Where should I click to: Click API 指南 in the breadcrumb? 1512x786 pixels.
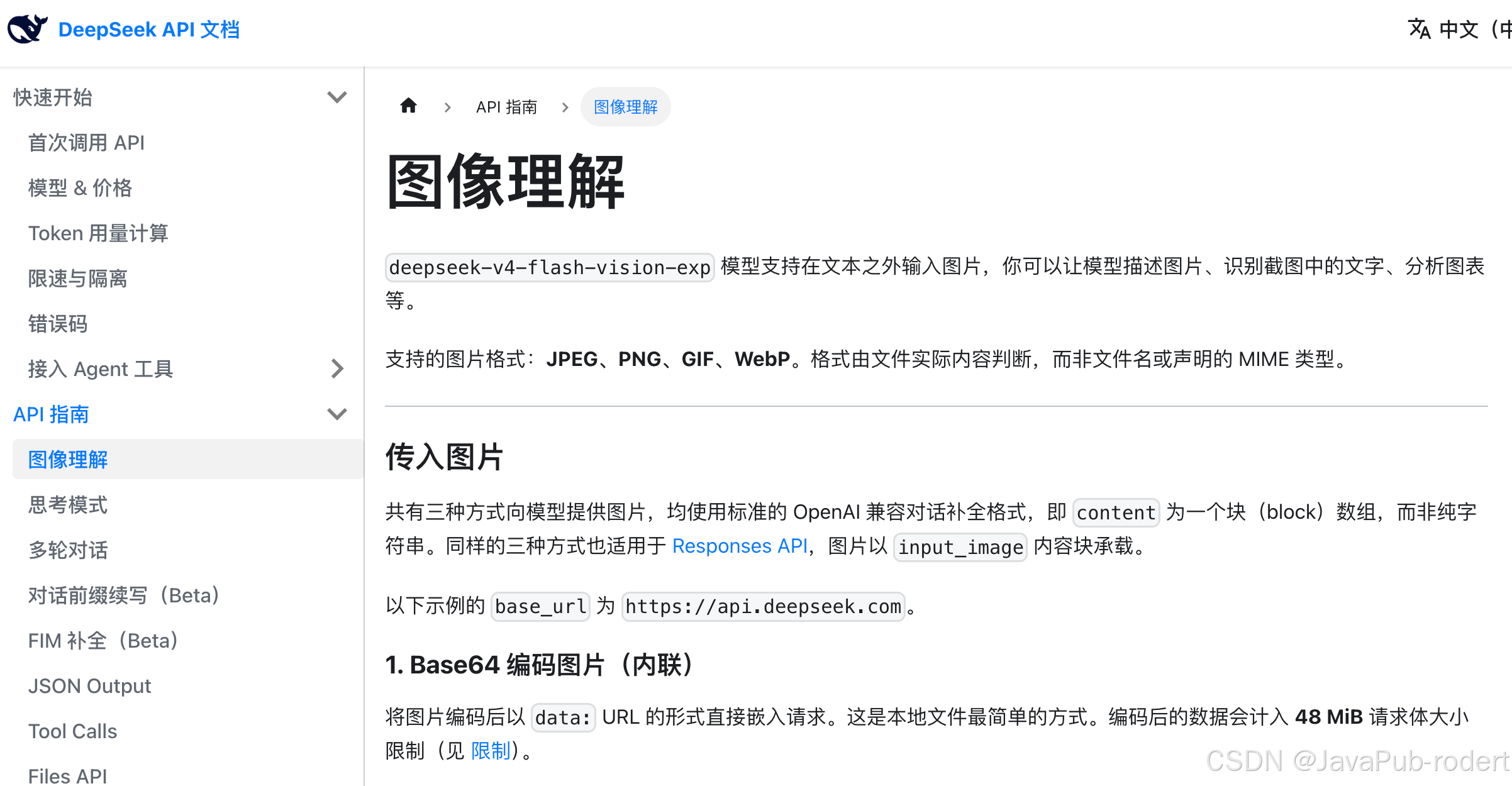point(507,107)
